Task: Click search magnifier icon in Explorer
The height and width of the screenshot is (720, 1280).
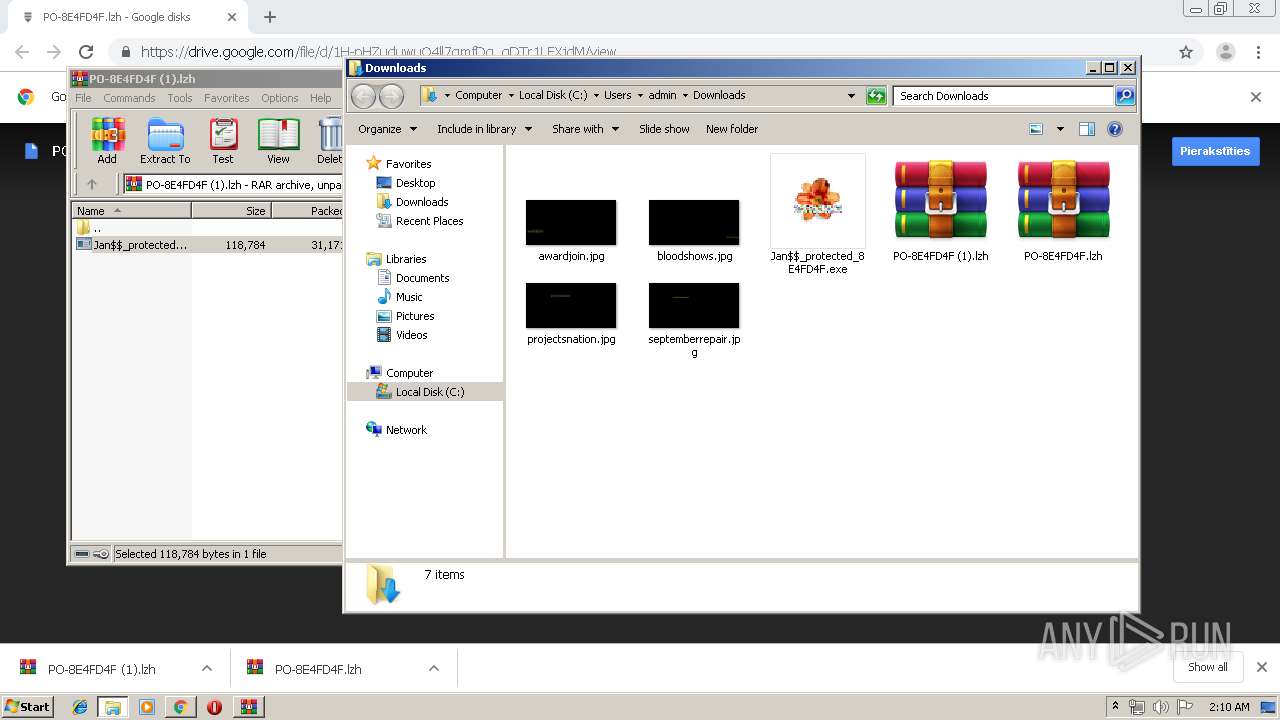Action: coord(1125,96)
